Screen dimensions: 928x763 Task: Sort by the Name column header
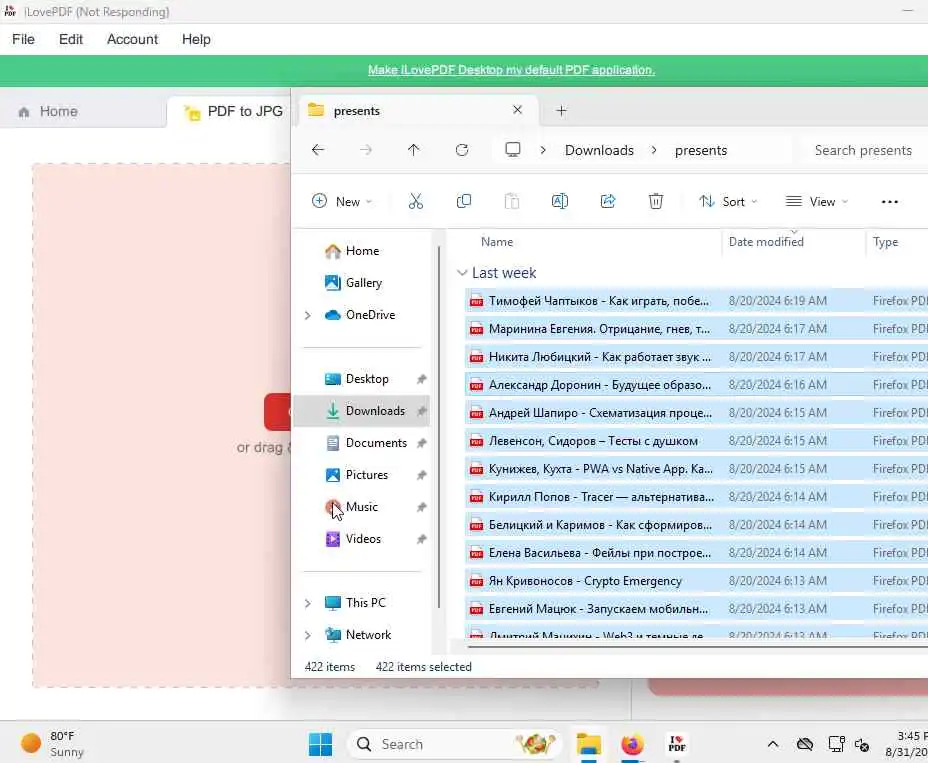497,242
